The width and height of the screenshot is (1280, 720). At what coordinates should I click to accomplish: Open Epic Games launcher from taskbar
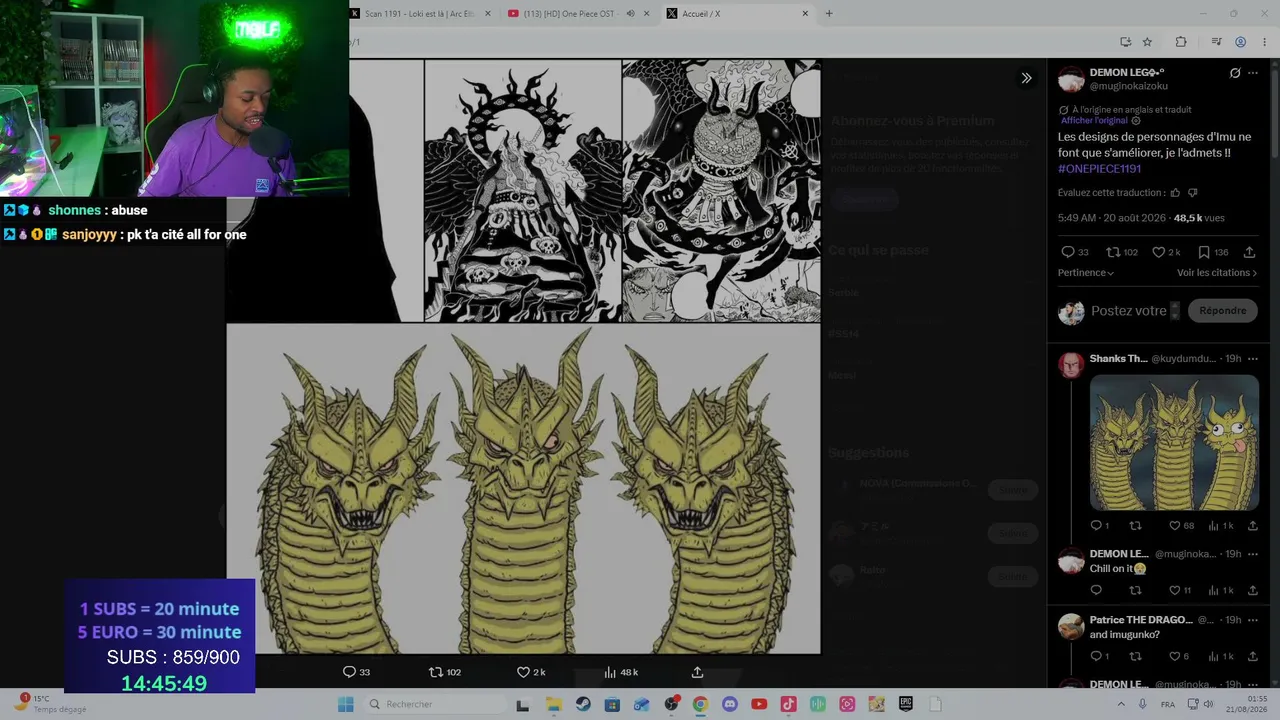906,704
